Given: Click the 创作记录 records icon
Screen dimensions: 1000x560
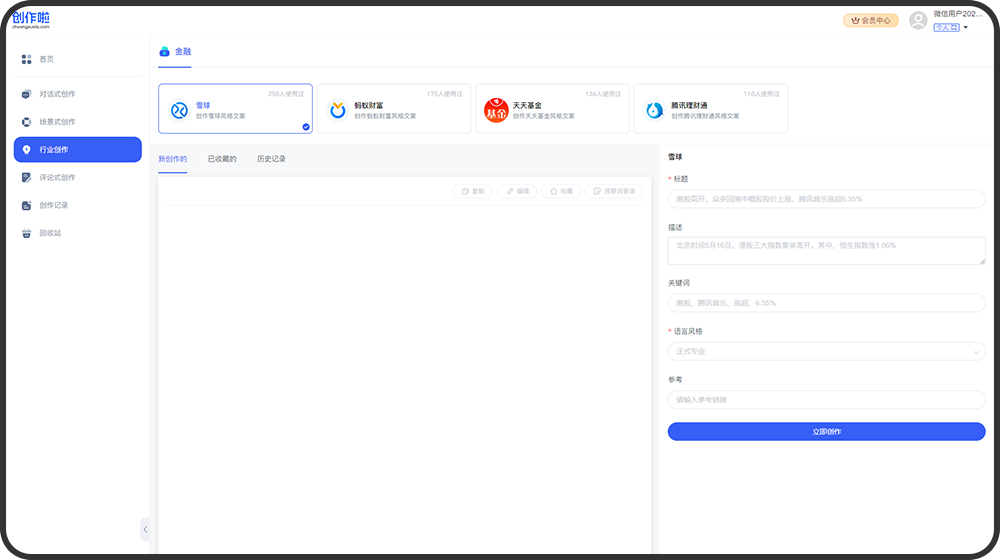Looking at the screenshot, I should pyautogui.click(x=27, y=206).
